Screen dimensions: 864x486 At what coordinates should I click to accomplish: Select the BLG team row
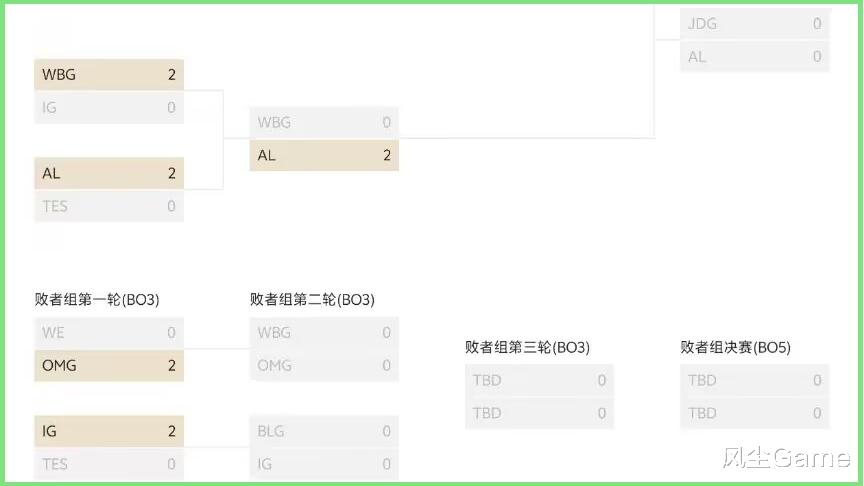click(x=324, y=431)
